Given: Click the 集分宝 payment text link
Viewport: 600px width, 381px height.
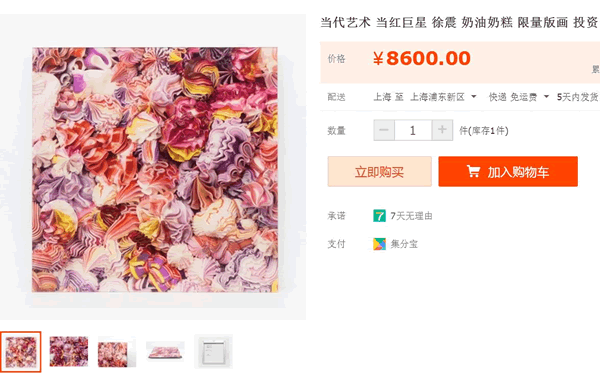Looking at the screenshot, I should pos(404,244).
